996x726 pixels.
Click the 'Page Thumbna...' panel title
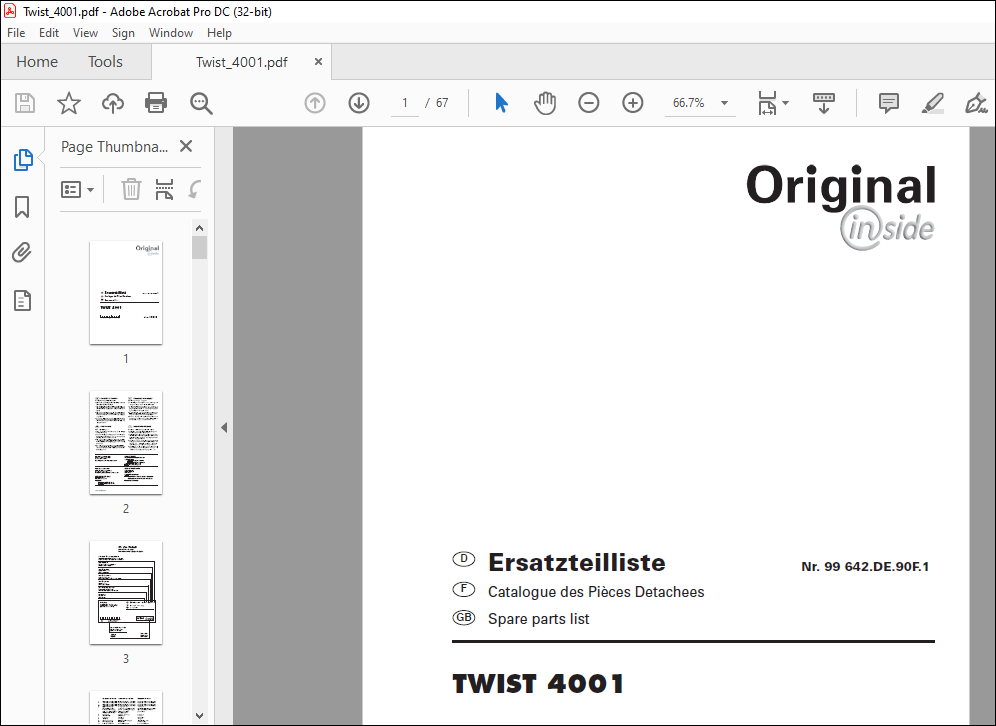coord(114,147)
